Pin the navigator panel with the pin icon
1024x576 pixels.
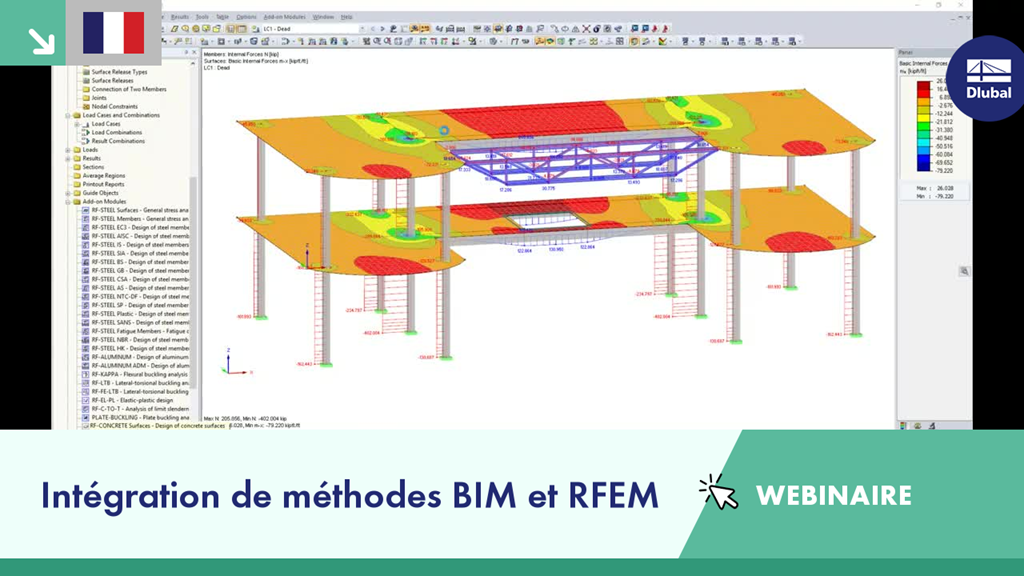pyautogui.click(x=186, y=52)
